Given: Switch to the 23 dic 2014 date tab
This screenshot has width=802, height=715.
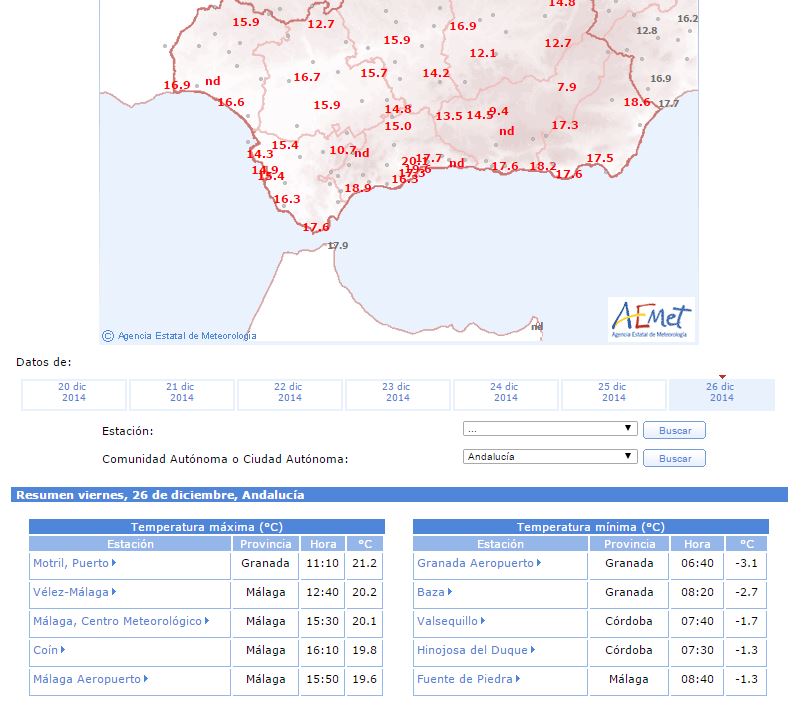Looking at the screenshot, I should pyautogui.click(x=397, y=393).
